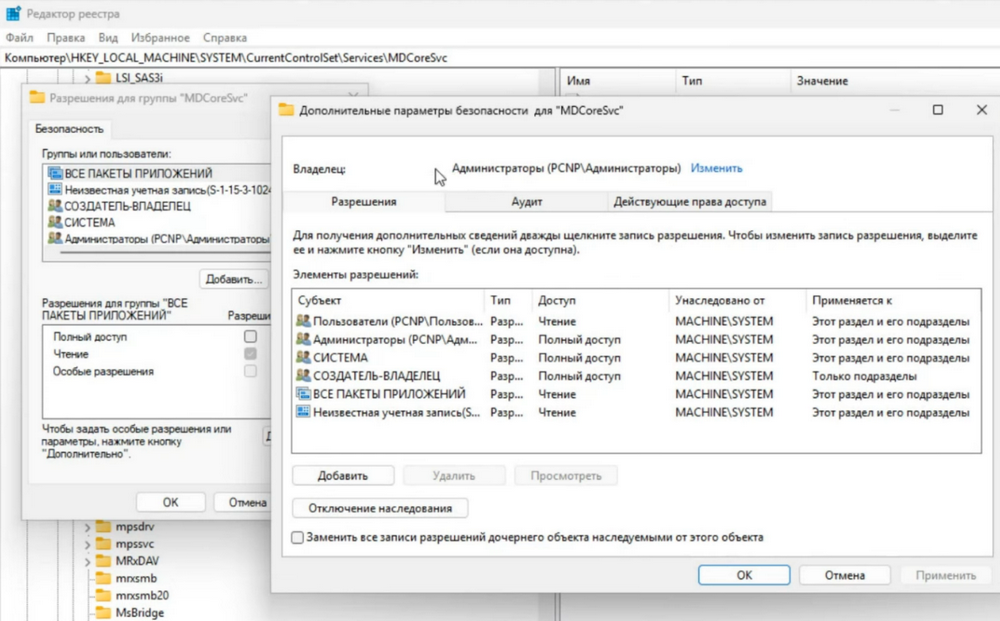Click the СИСТЕМА user icon in permission entries
This screenshot has width=1000, height=621.
(304, 358)
